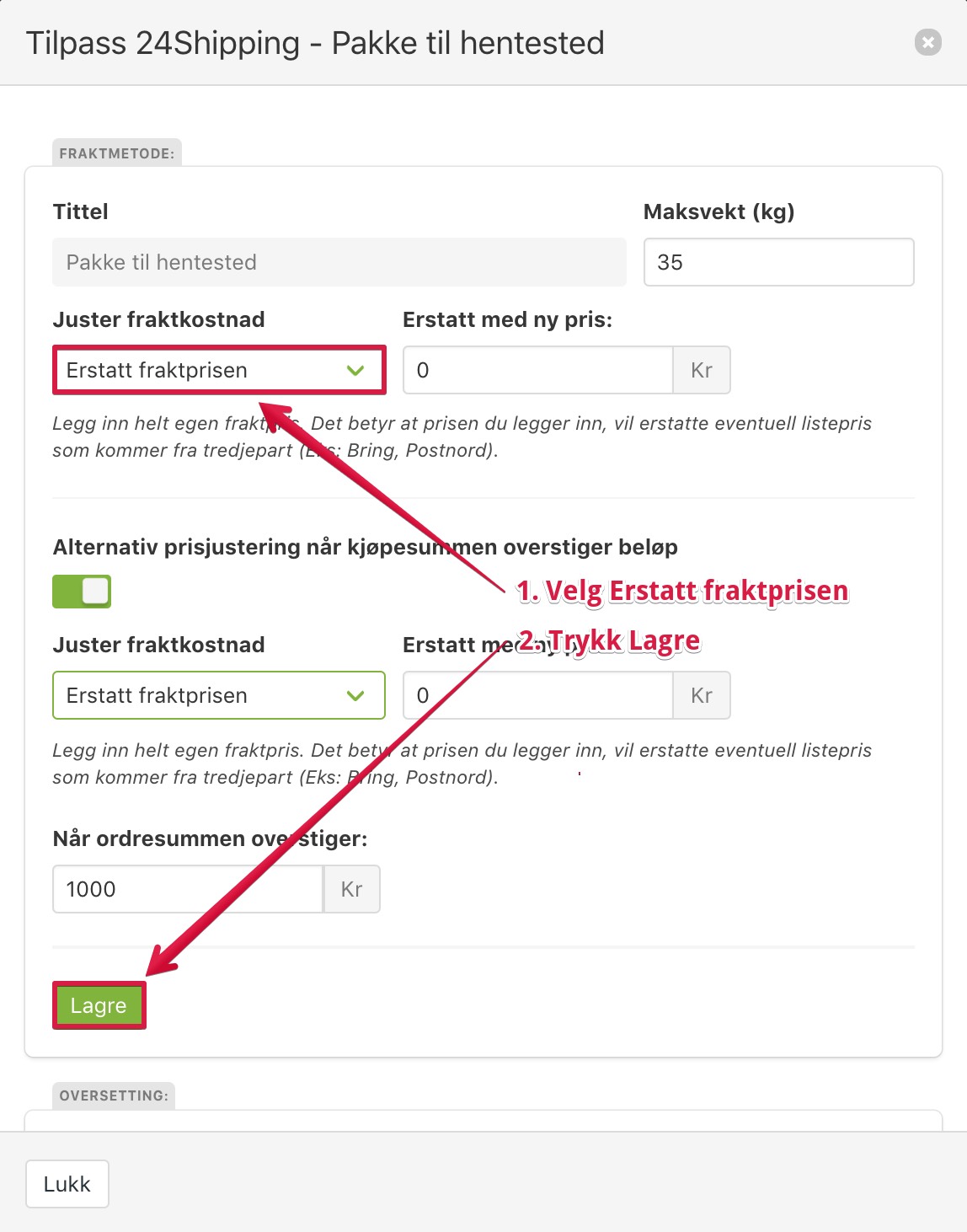Focus the first Erstatt med ny pris field
Viewport: 967px width, 1232px height.
(x=538, y=370)
